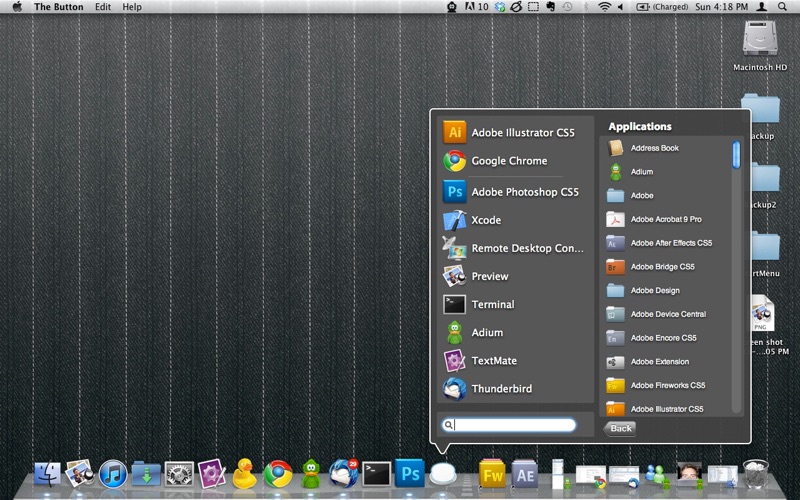Open Cyberduck in the Dock

point(244,473)
